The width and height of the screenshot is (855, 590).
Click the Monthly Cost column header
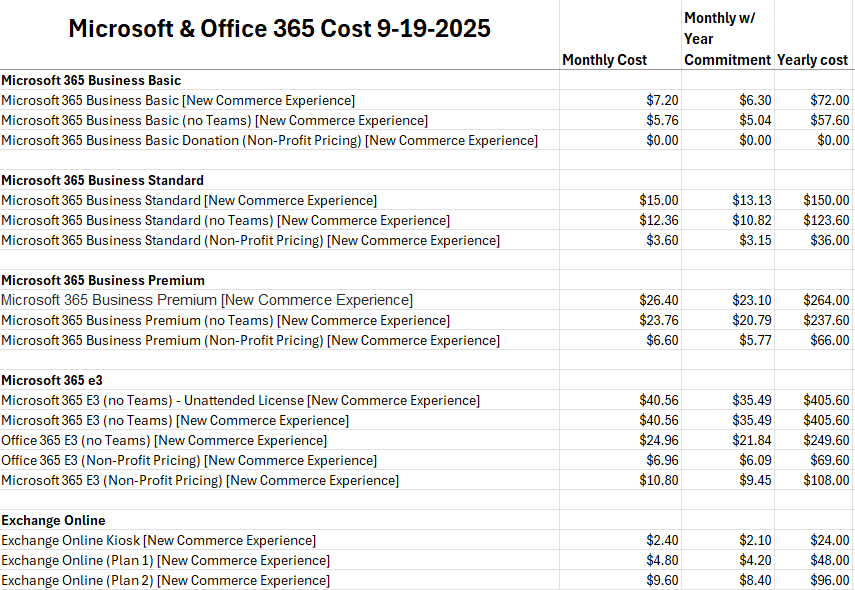[x=605, y=59]
